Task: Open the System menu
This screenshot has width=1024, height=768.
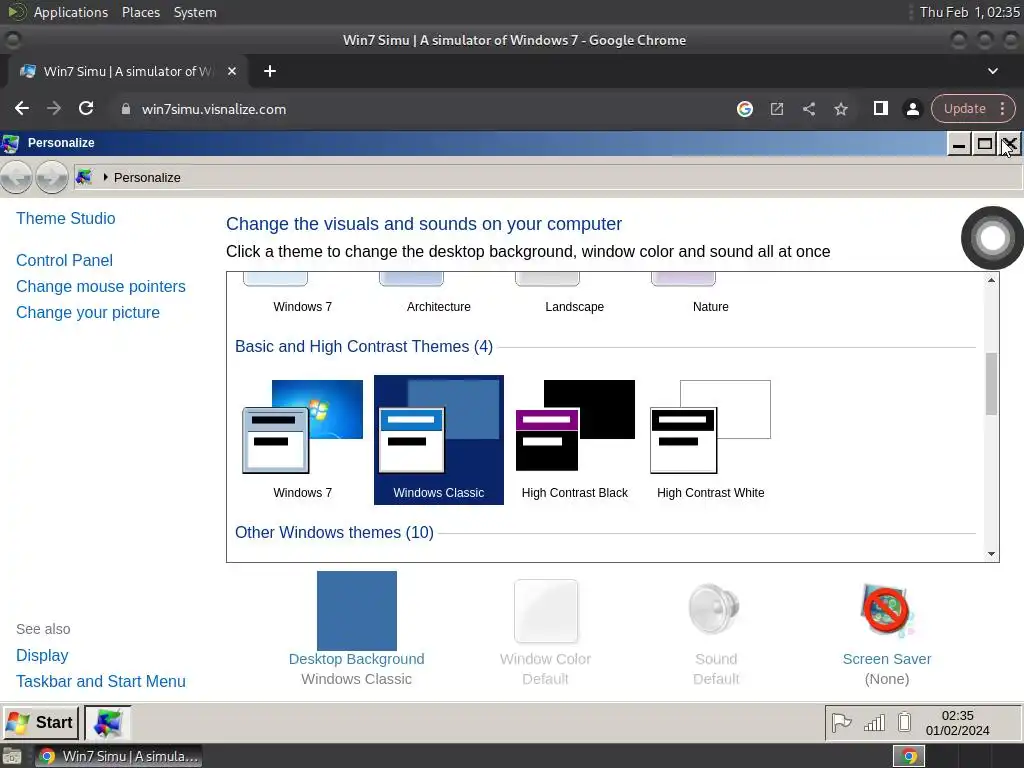Action: [x=195, y=12]
